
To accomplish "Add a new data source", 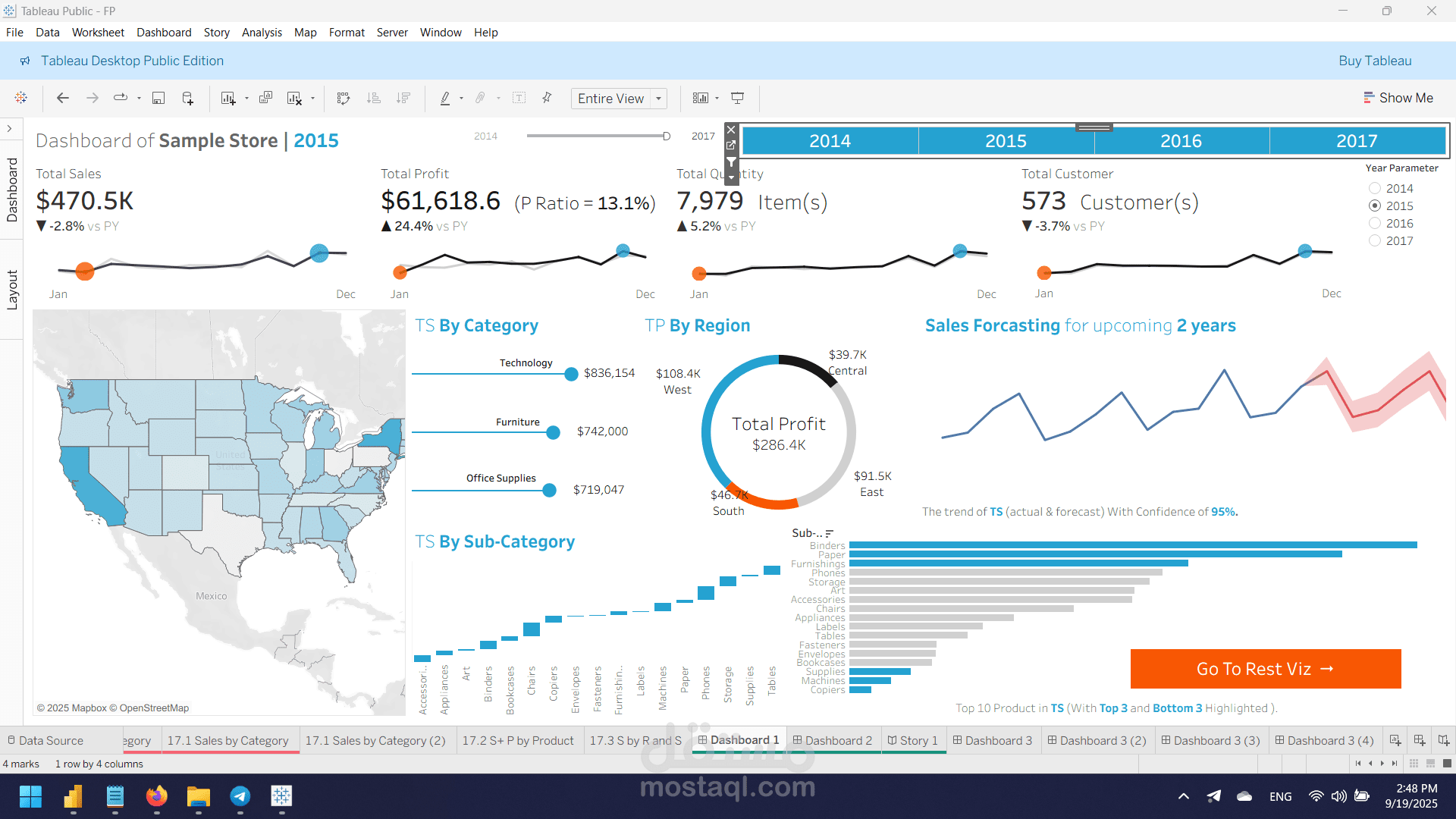I will tap(188, 98).
